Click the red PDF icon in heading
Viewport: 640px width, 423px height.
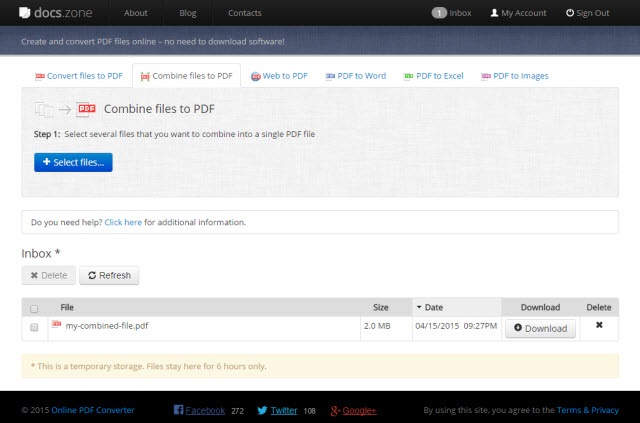(86, 109)
